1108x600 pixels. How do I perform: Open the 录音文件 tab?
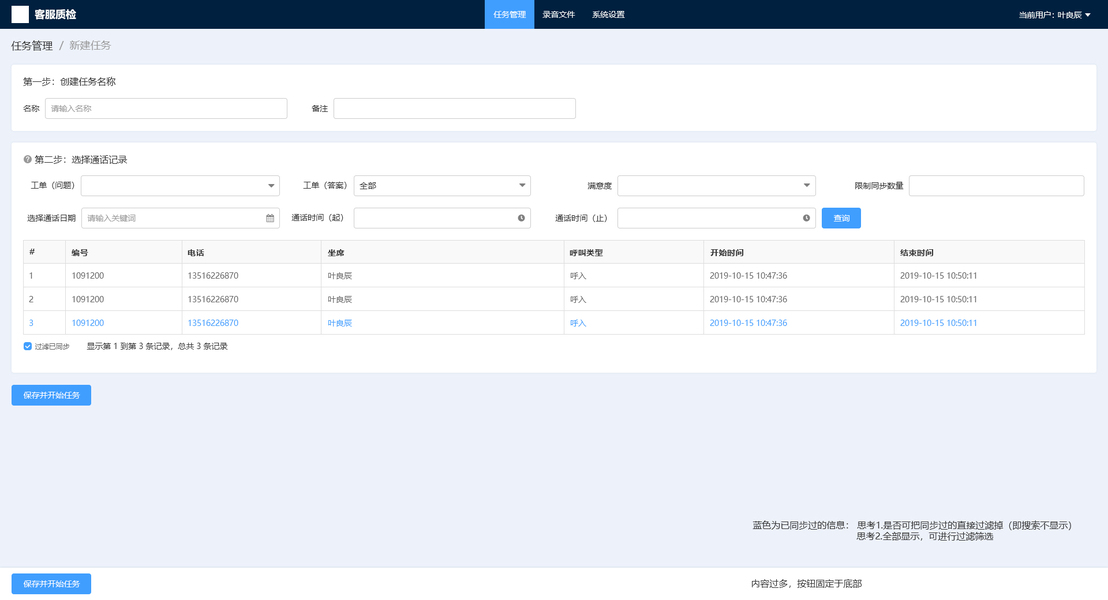pos(559,15)
